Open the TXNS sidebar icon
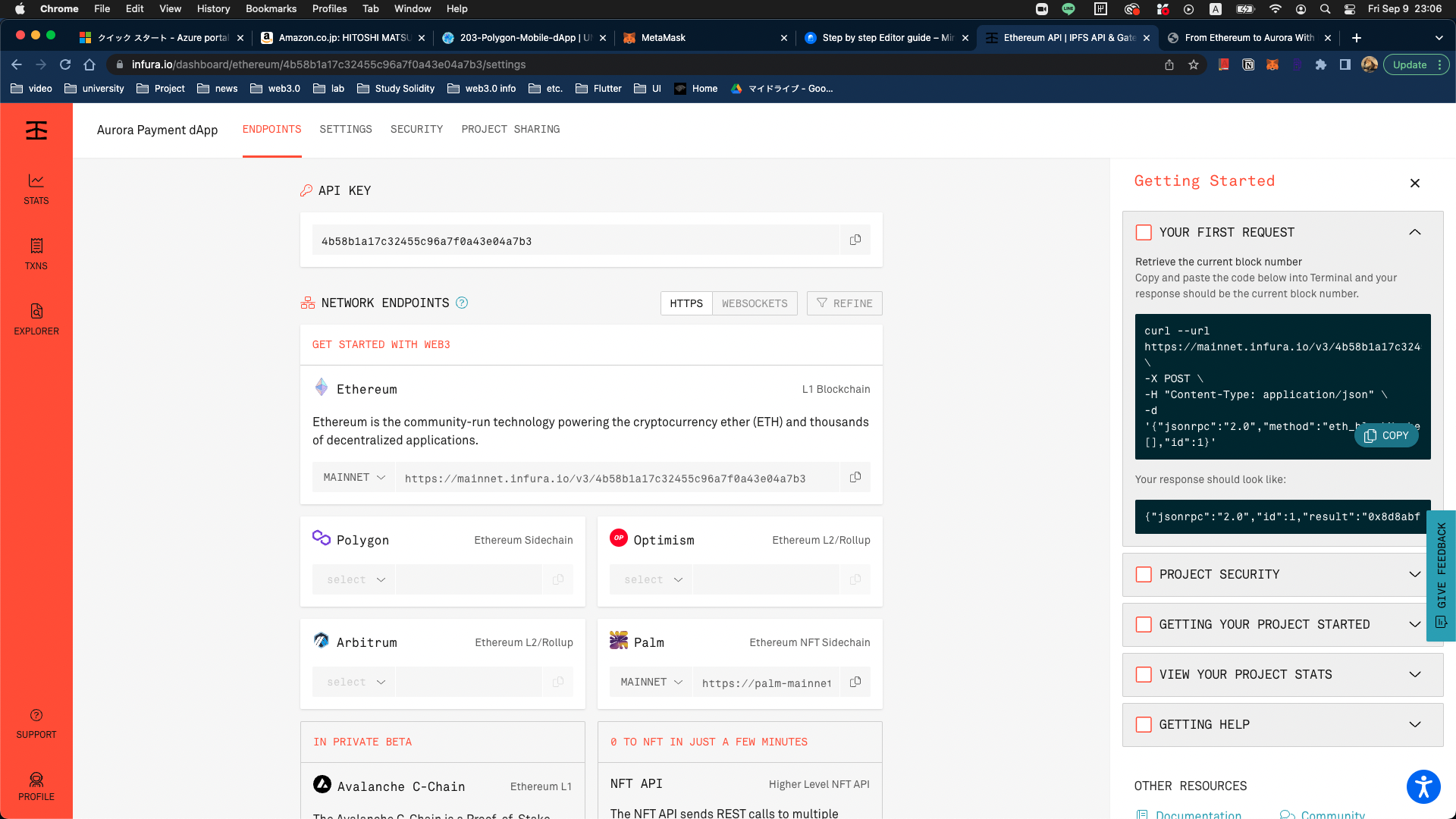The image size is (1456, 819). click(36, 254)
